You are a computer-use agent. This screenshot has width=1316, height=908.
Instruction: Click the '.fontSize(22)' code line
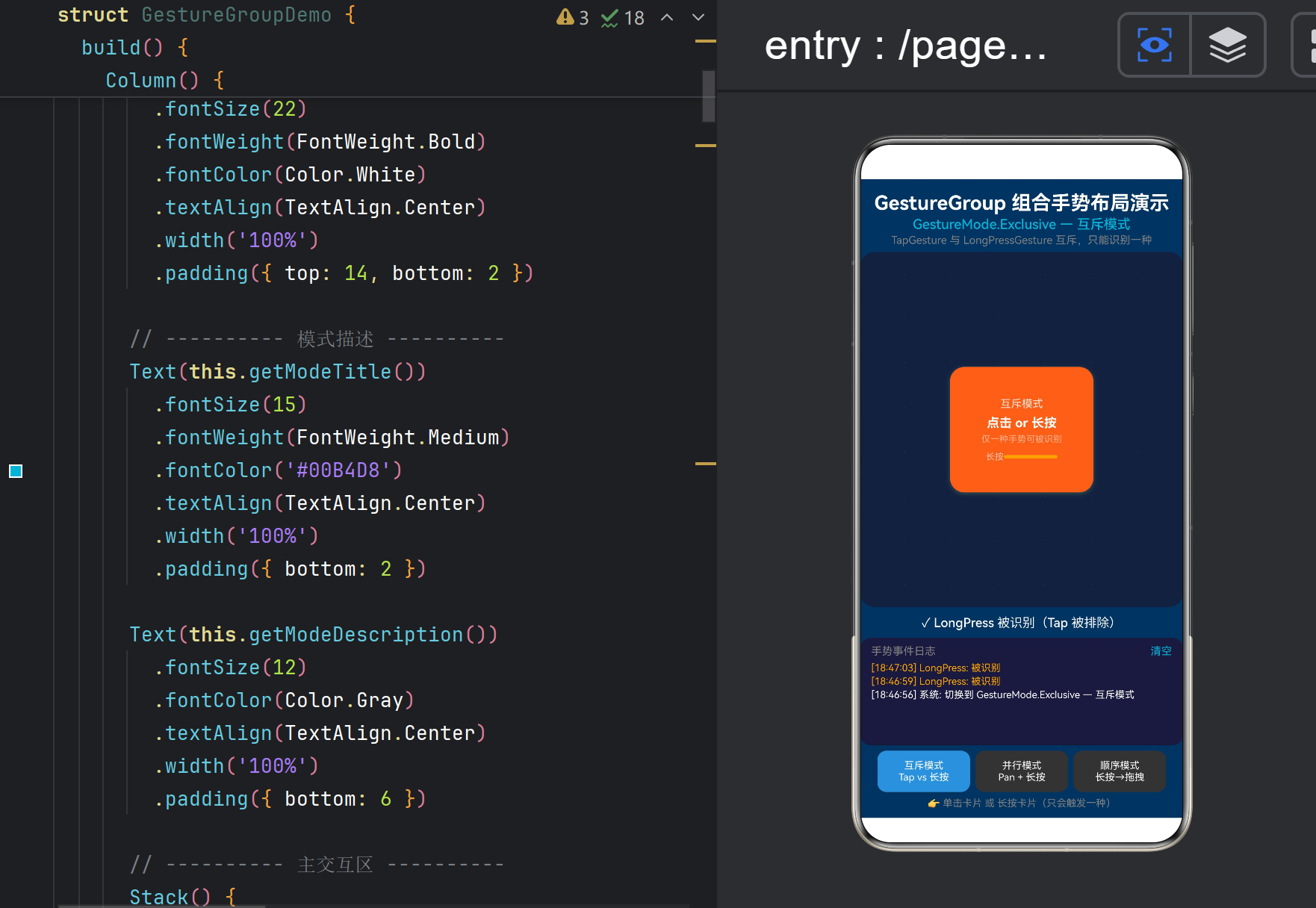pos(230,109)
